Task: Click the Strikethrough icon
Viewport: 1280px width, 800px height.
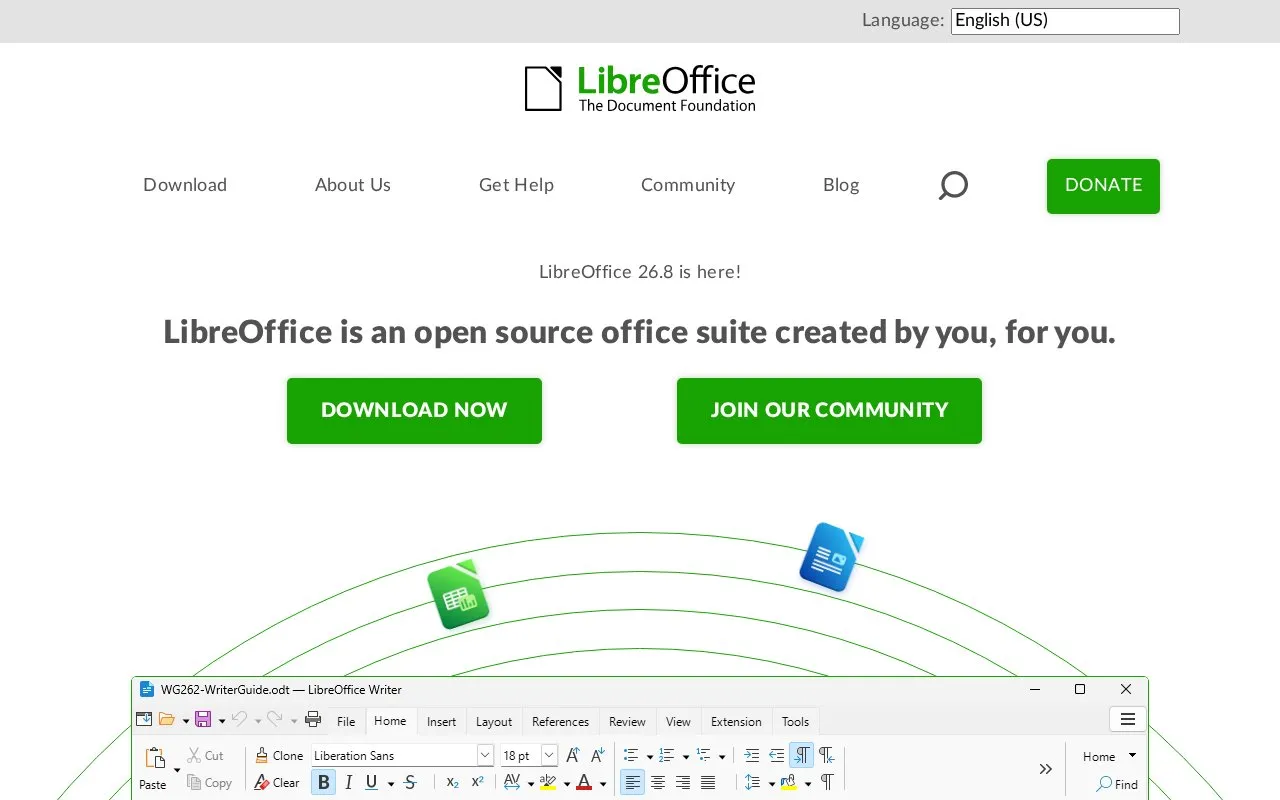Action: pos(410,782)
